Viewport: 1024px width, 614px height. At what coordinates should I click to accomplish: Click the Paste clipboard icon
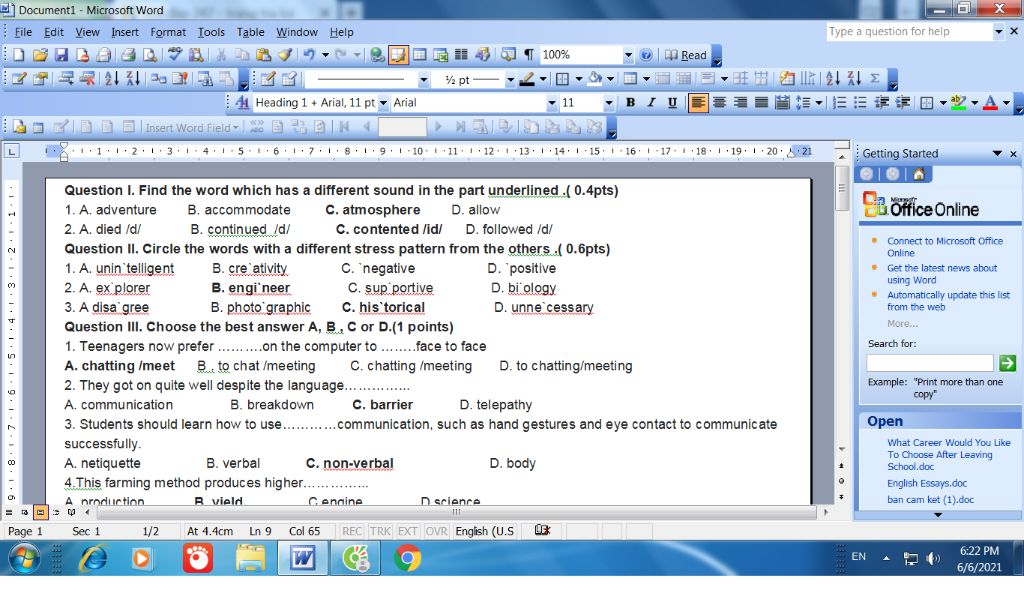pyautogui.click(x=263, y=55)
